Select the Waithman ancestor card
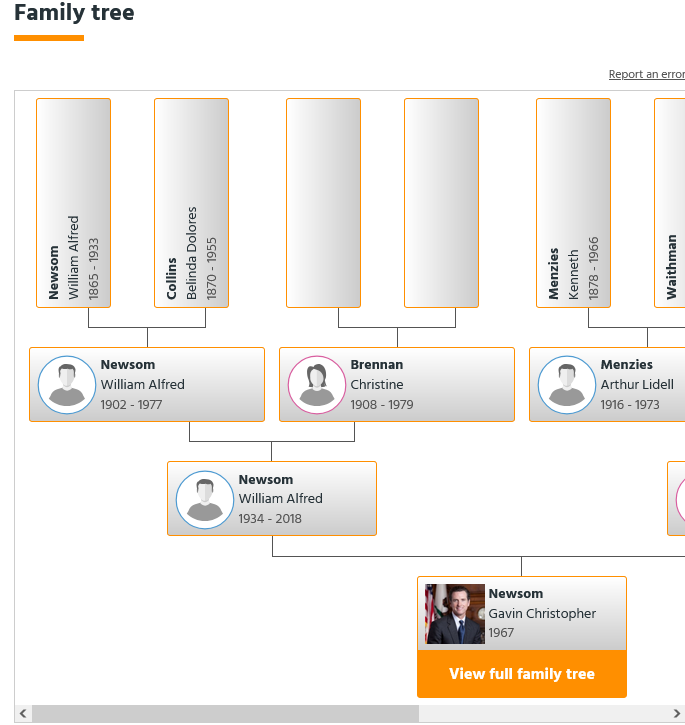 670,203
